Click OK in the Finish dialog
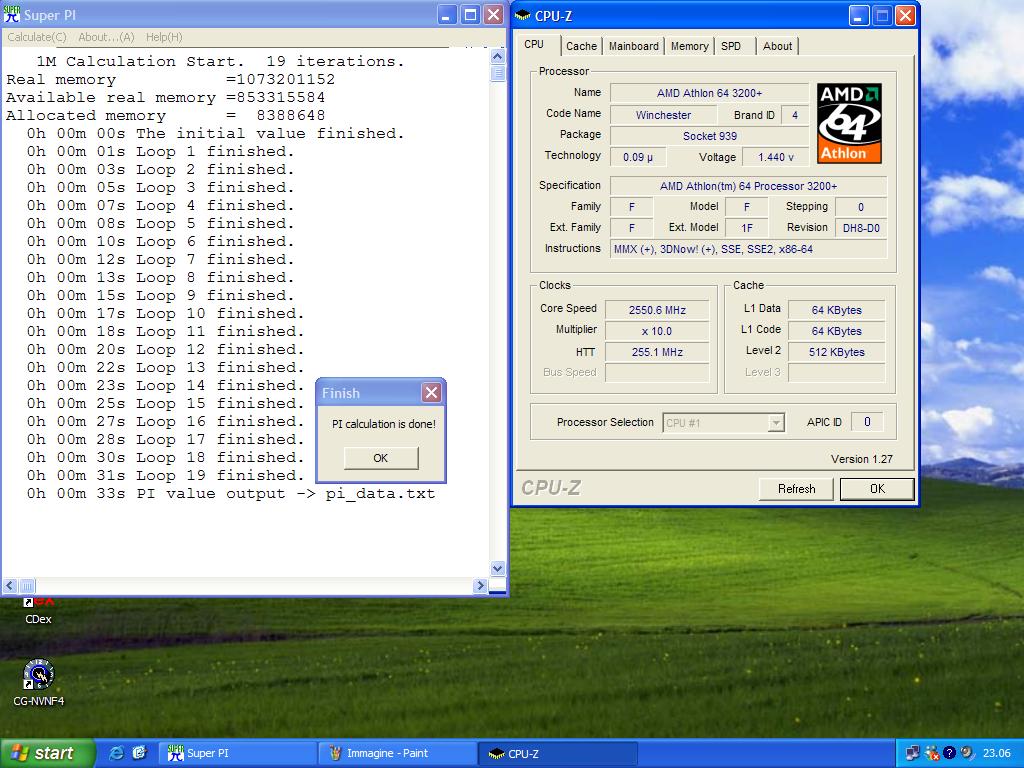This screenshot has height=768, width=1024. 381,458
